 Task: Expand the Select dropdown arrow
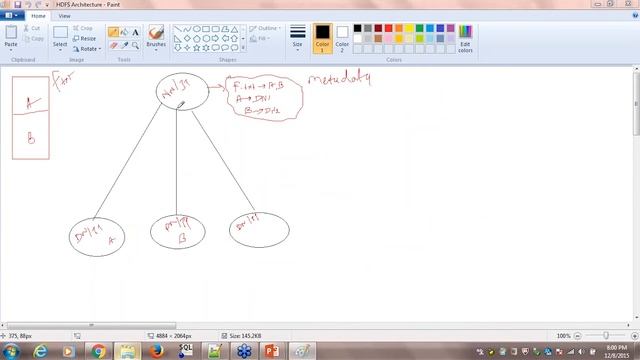[x=60, y=50]
